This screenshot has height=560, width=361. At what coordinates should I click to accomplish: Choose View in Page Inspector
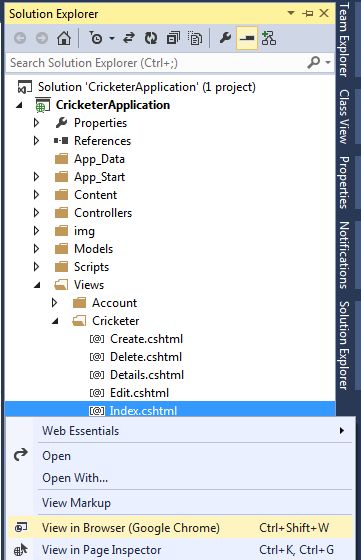180,550
